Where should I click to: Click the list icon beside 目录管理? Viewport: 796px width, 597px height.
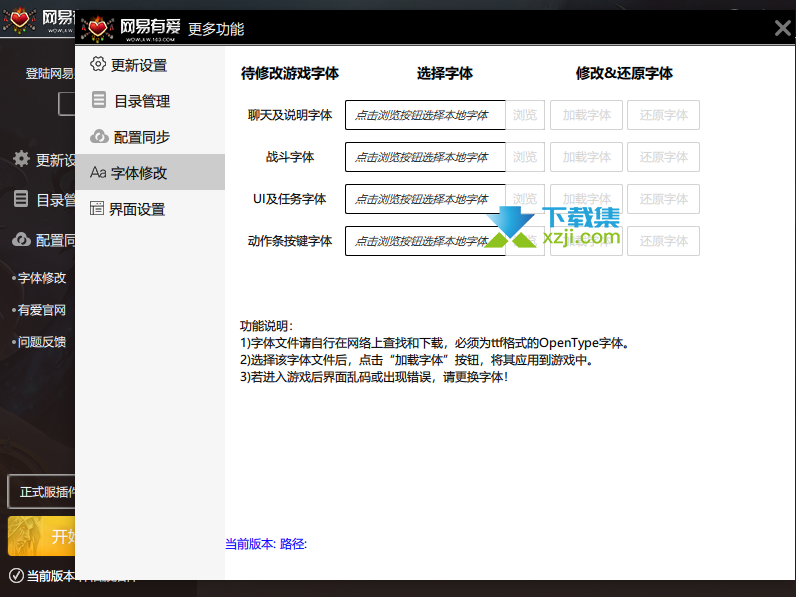coord(98,101)
